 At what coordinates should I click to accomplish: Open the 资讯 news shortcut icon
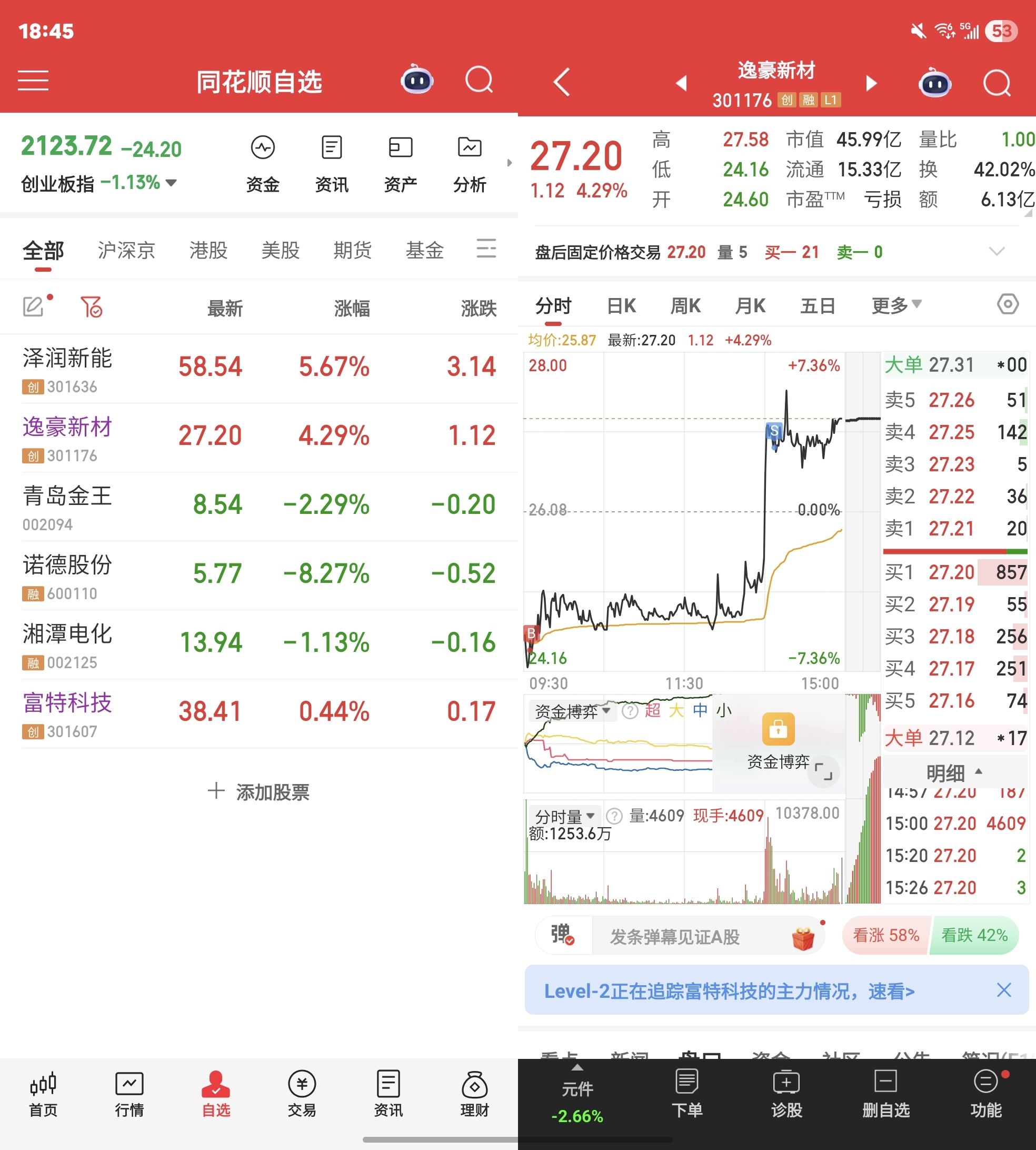click(x=332, y=148)
